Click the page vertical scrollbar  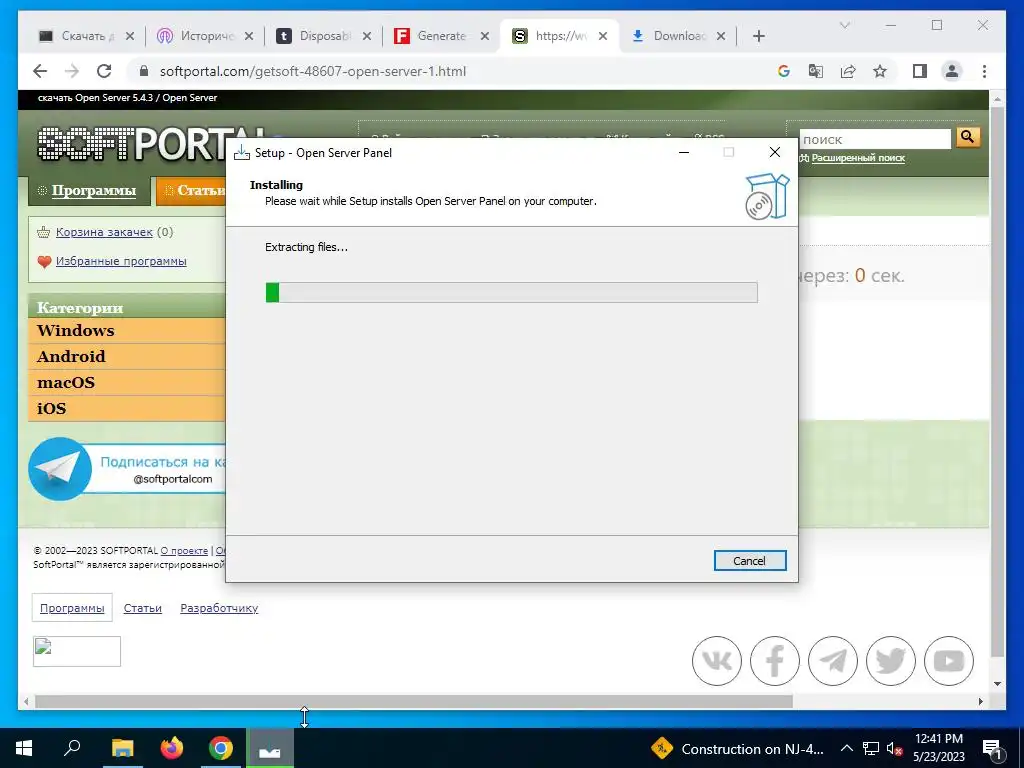point(997,381)
